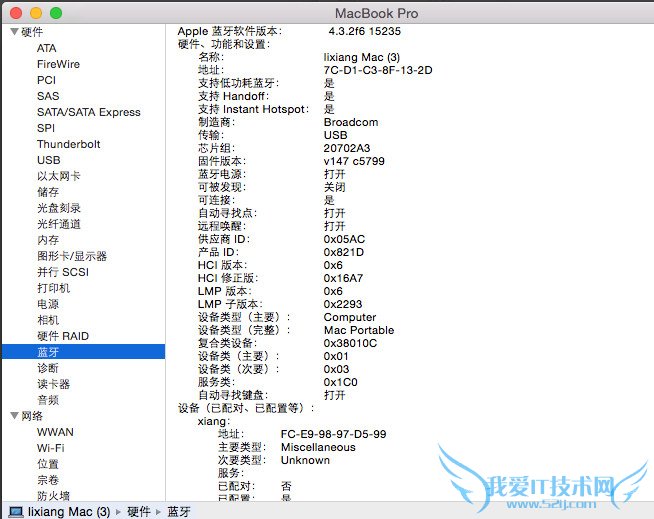The image size is (654, 519).
Task: Open the 打印机 sidebar item
Action: point(53,288)
